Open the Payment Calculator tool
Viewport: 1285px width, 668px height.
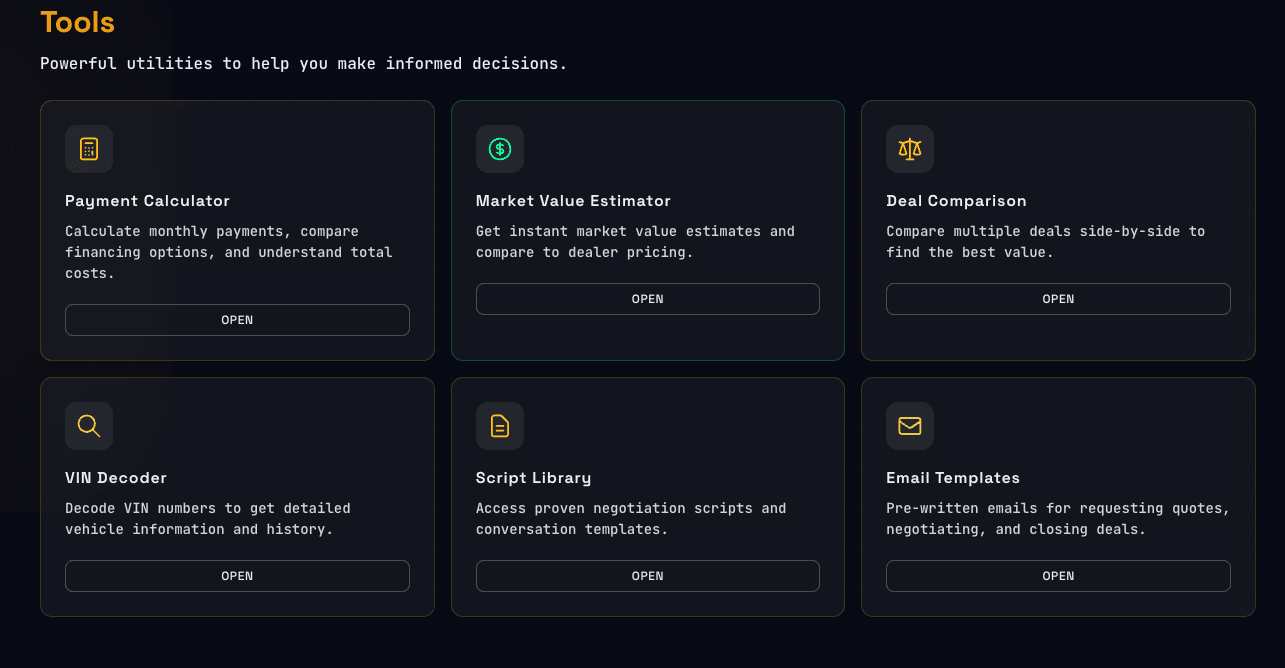coord(237,319)
